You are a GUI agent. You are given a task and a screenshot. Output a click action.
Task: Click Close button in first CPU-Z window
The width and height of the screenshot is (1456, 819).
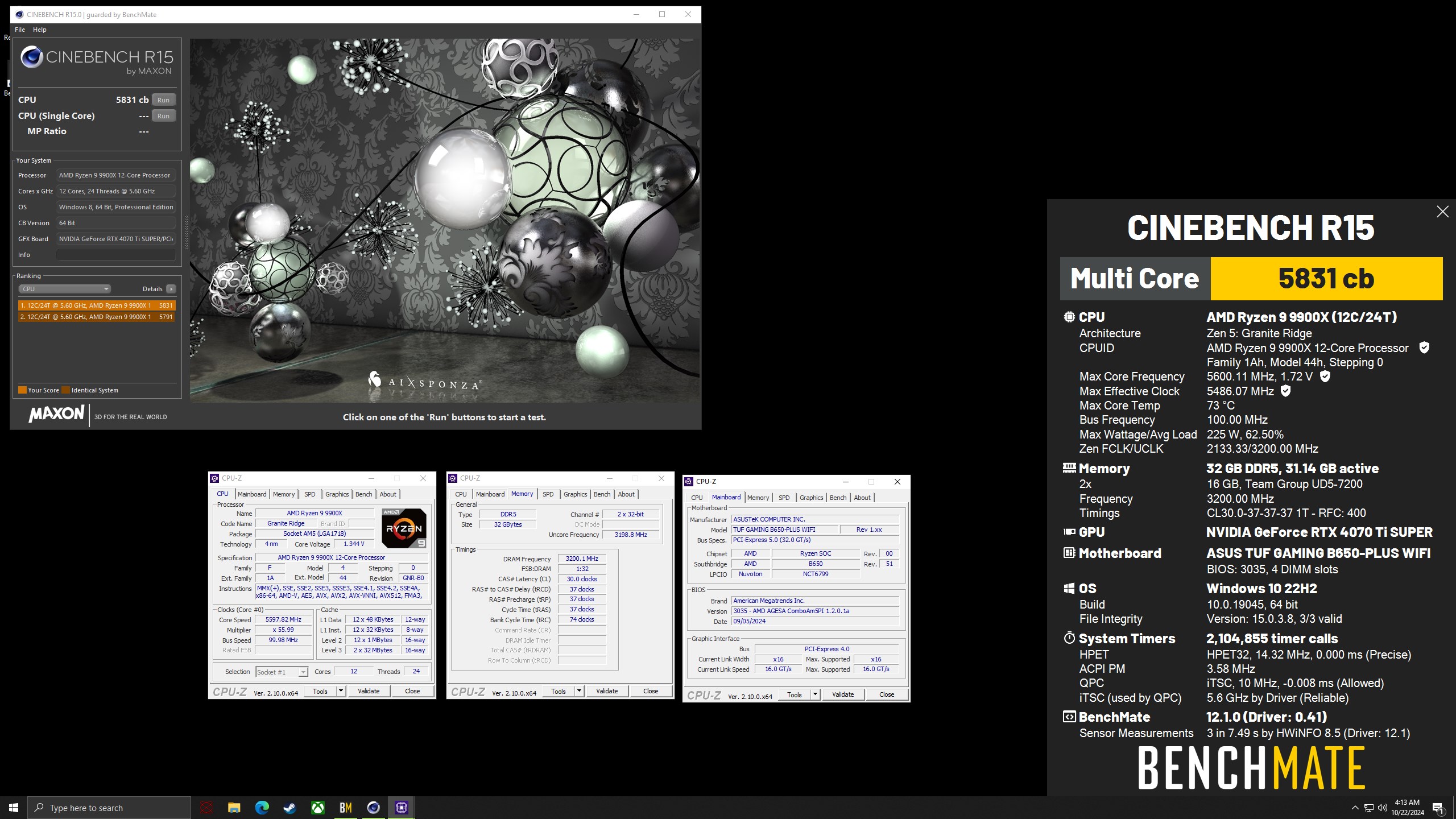[412, 692]
